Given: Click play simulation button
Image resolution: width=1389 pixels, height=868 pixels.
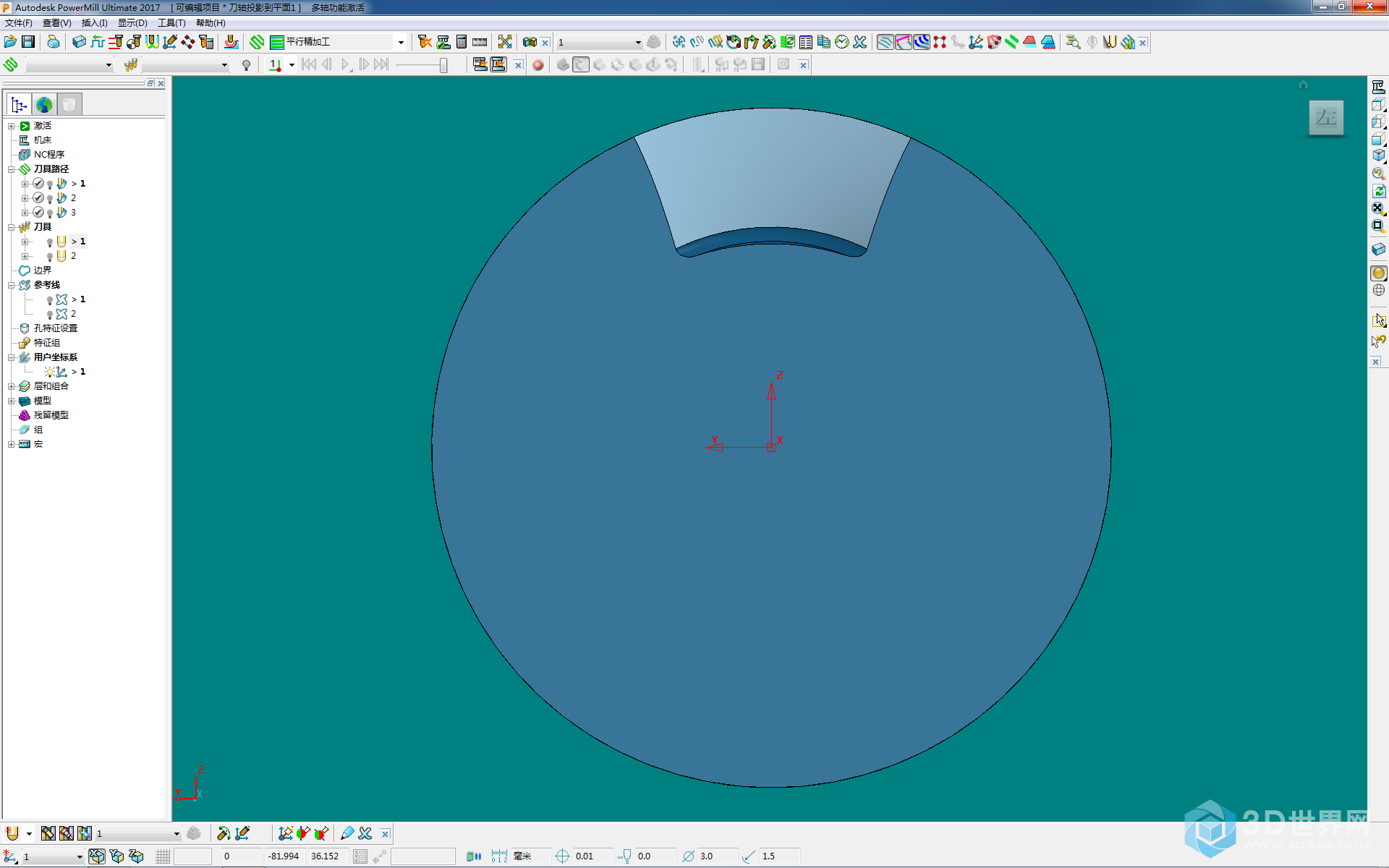Looking at the screenshot, I should point(346,65).
